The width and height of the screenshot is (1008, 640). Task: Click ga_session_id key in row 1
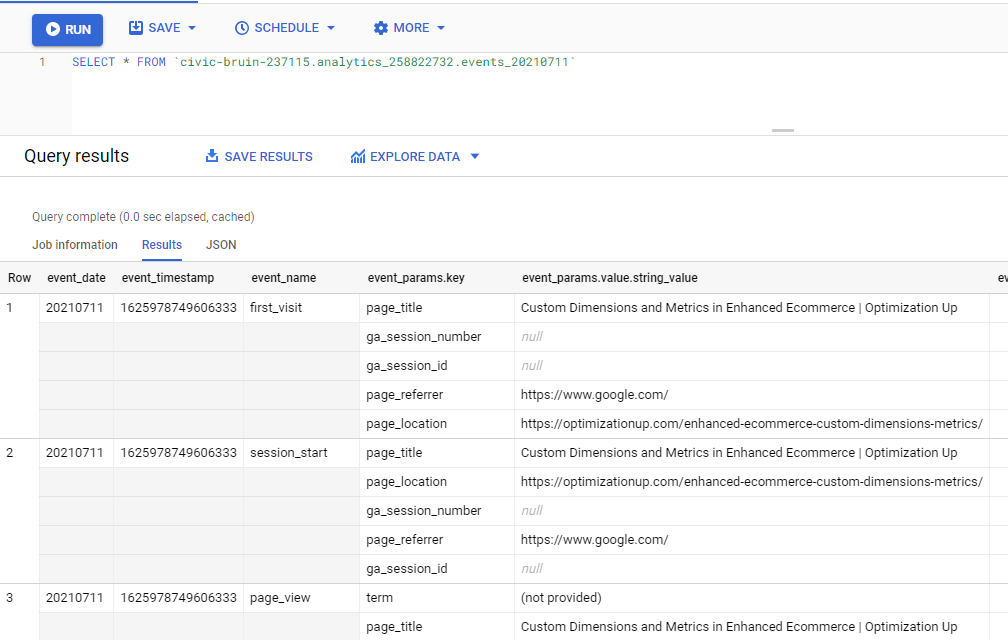click(407, 366)
